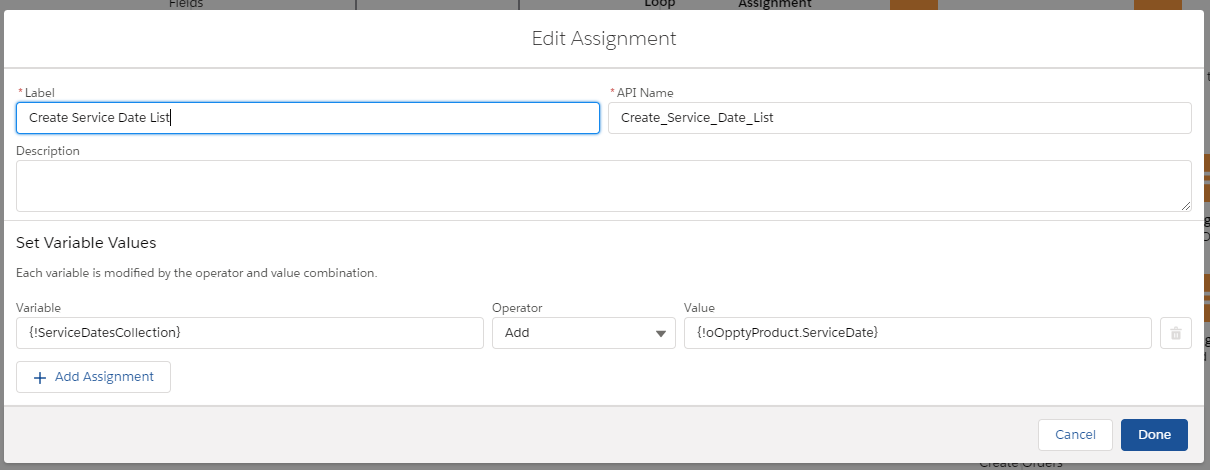
Task: Click the Operator dropdown arrow
Action: pyautogui.click(x=660, y=334)
